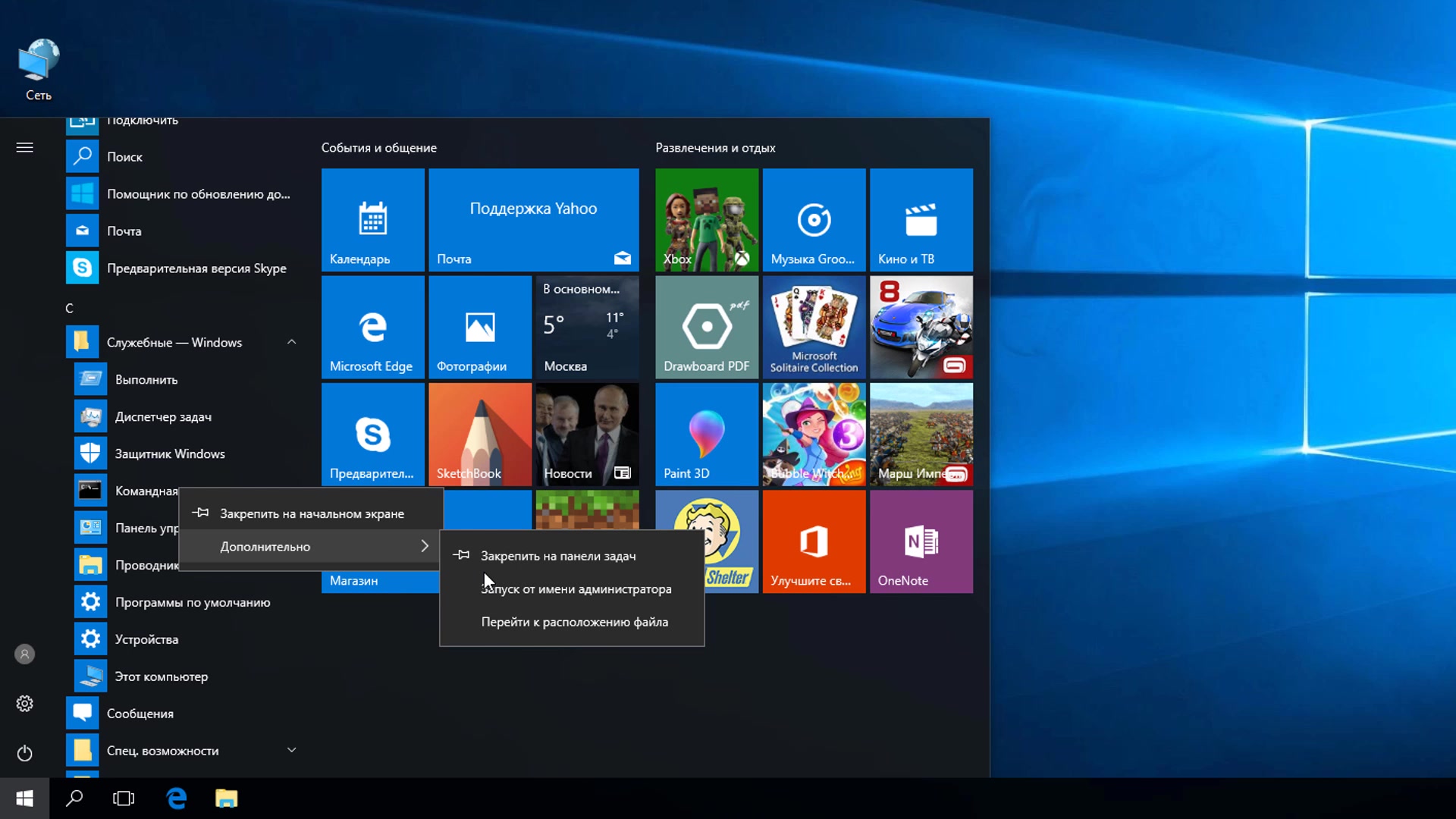The height and width of the screenshot is (819, 1456).
Task: Launch Edge from the taskbar
Action: click(176, 799)
